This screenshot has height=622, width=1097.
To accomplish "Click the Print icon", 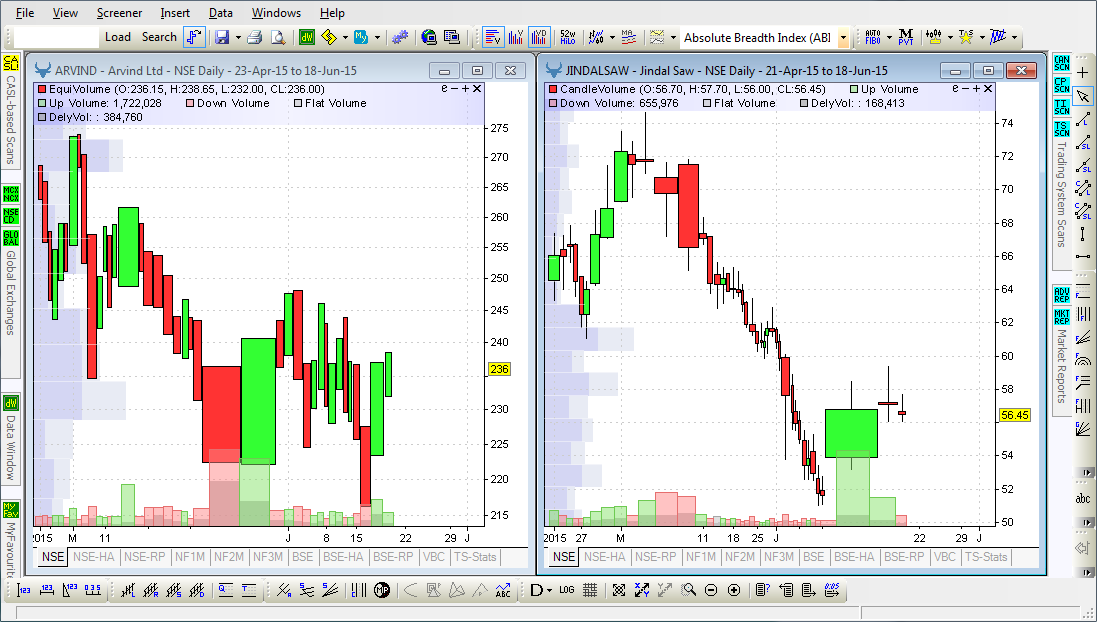I will click(x=255, y=37).
